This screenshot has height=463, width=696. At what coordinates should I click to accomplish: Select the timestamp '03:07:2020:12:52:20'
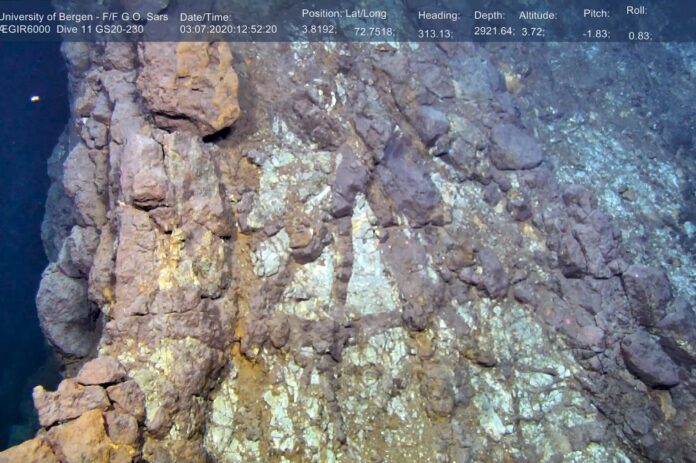228,30
